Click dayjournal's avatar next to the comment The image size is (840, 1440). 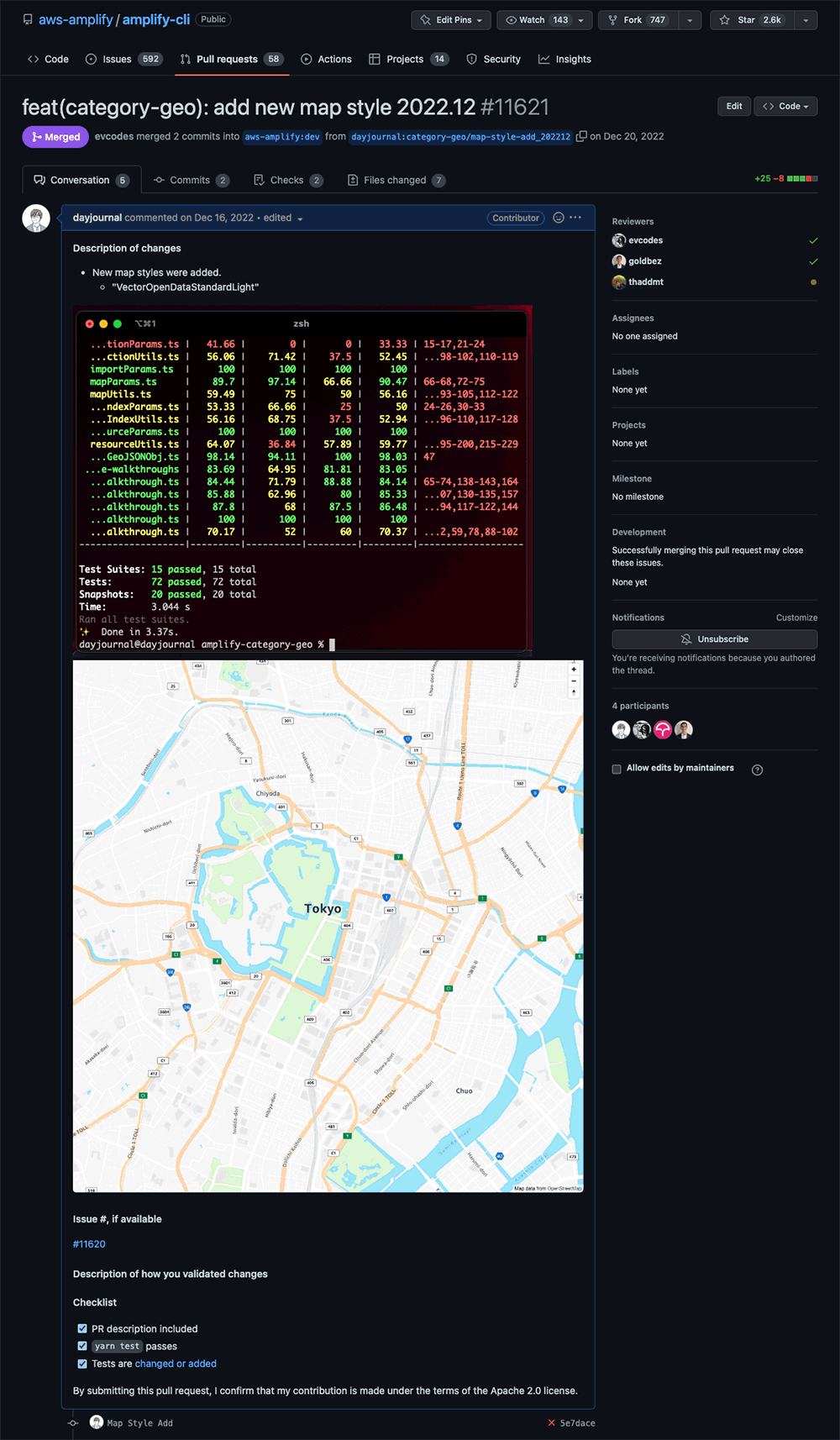tap(36, 218)
